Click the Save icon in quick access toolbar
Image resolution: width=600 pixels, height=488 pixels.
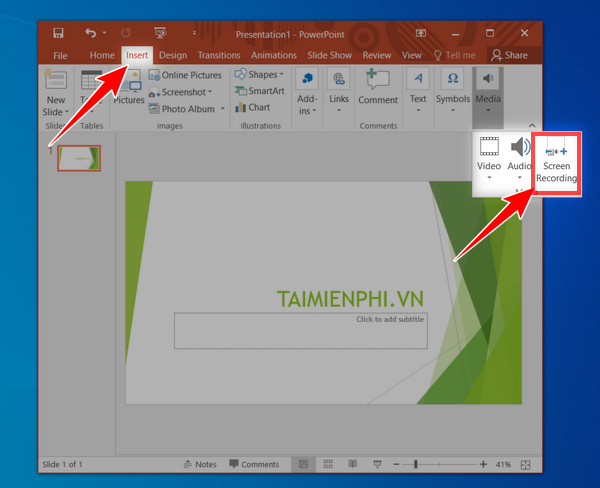coord(58,33)
